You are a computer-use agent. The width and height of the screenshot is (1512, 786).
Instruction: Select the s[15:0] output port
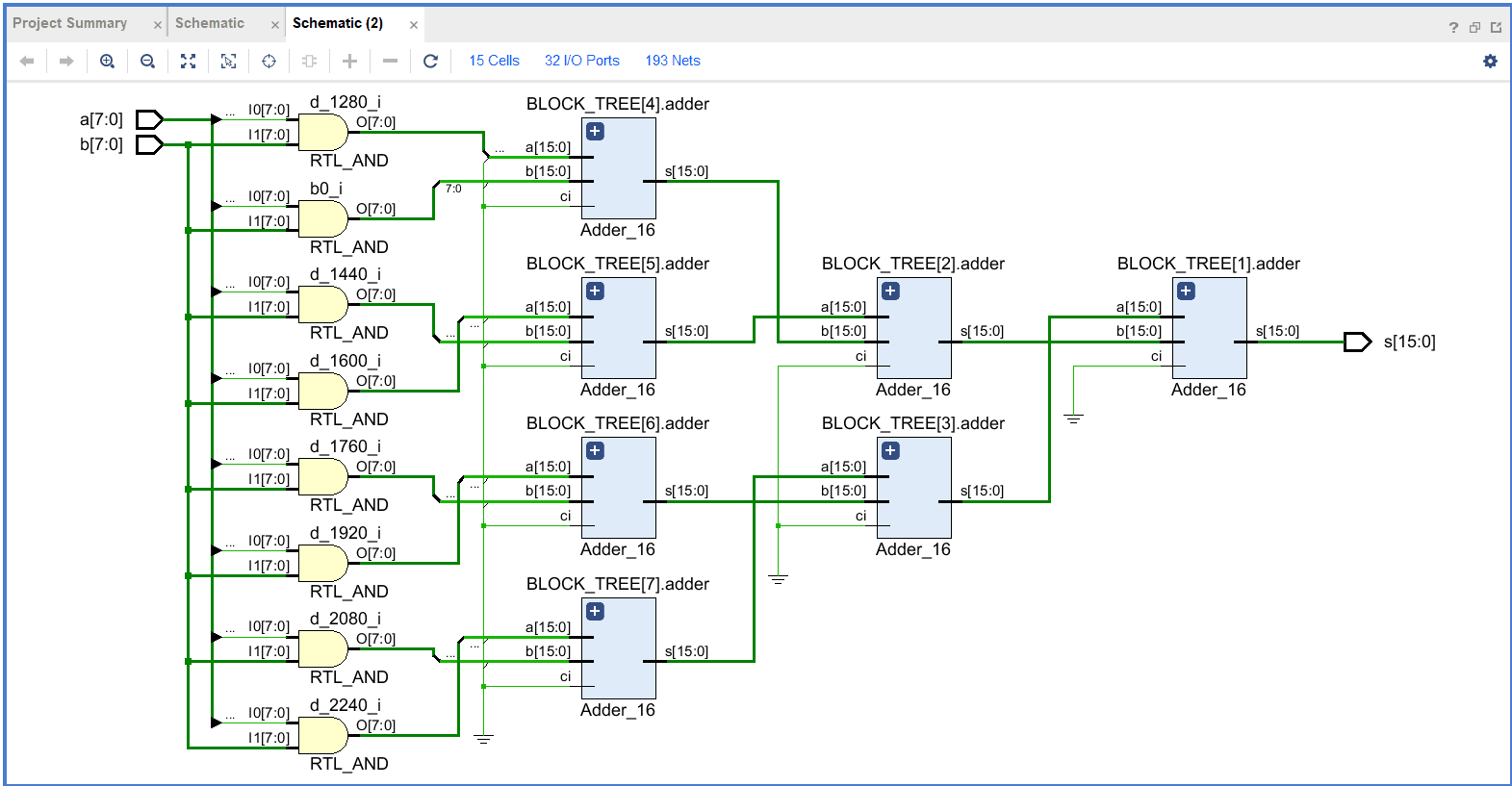point(1357,342)
